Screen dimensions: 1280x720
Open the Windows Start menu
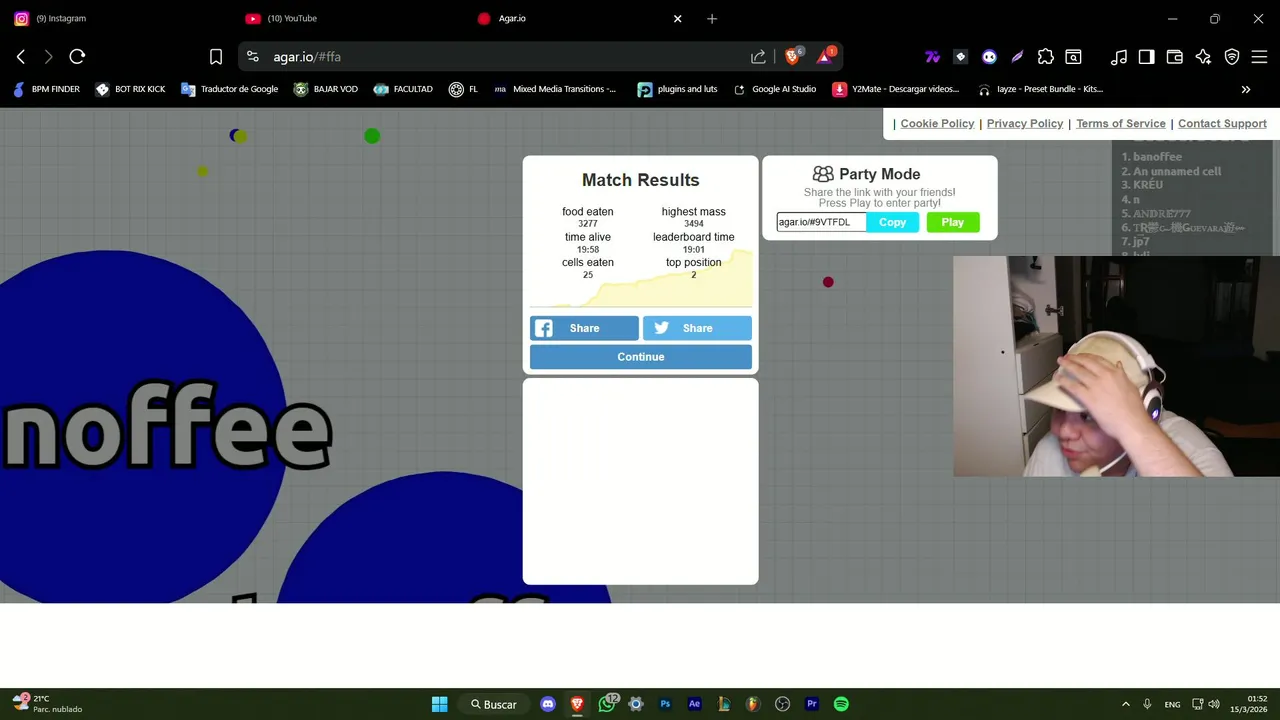point(439,704)
